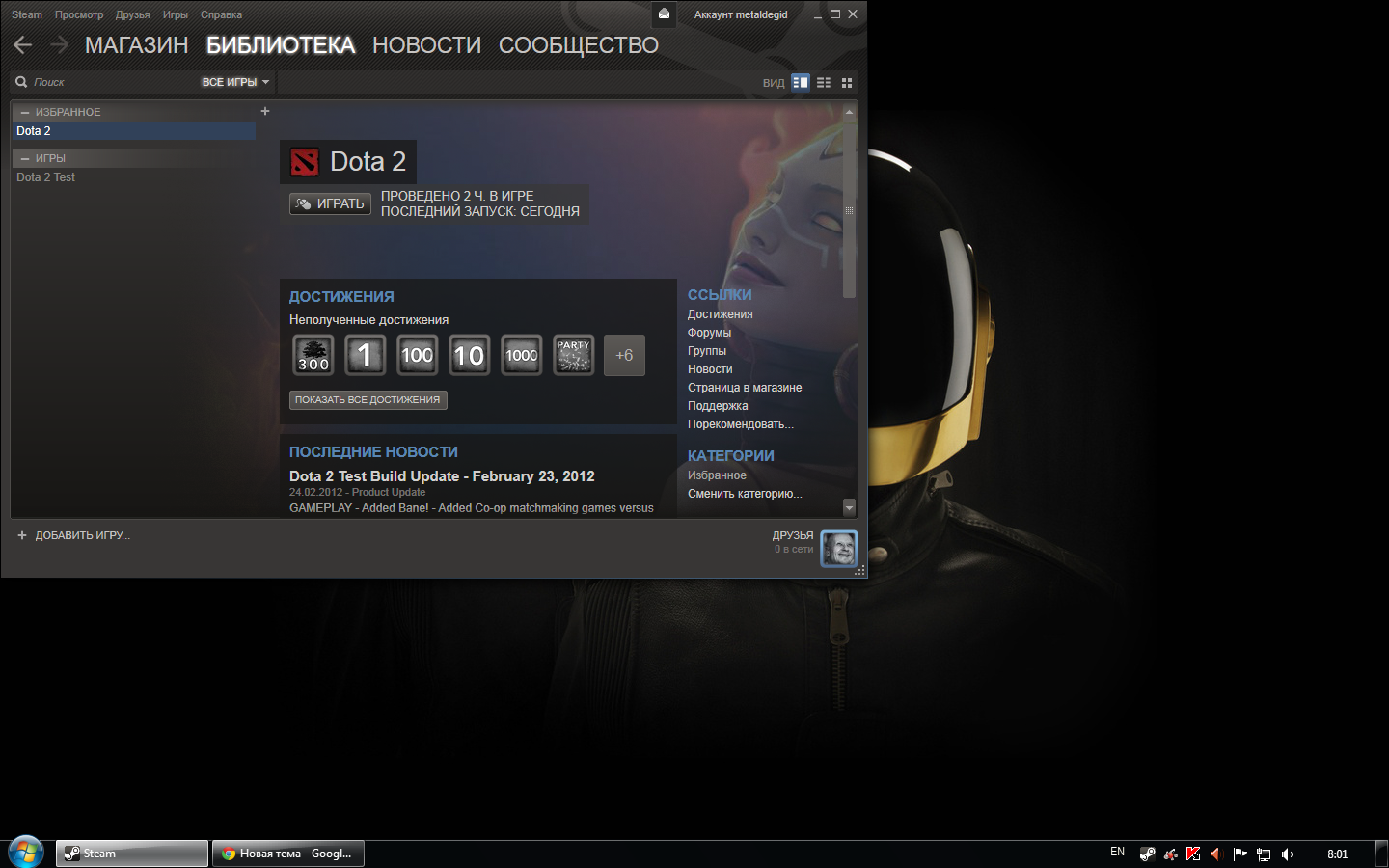Image resolution: width=1389 pixels, height=868 pixels.
Task: Click the network tray icon
Action: click(x=1264, y=854)
